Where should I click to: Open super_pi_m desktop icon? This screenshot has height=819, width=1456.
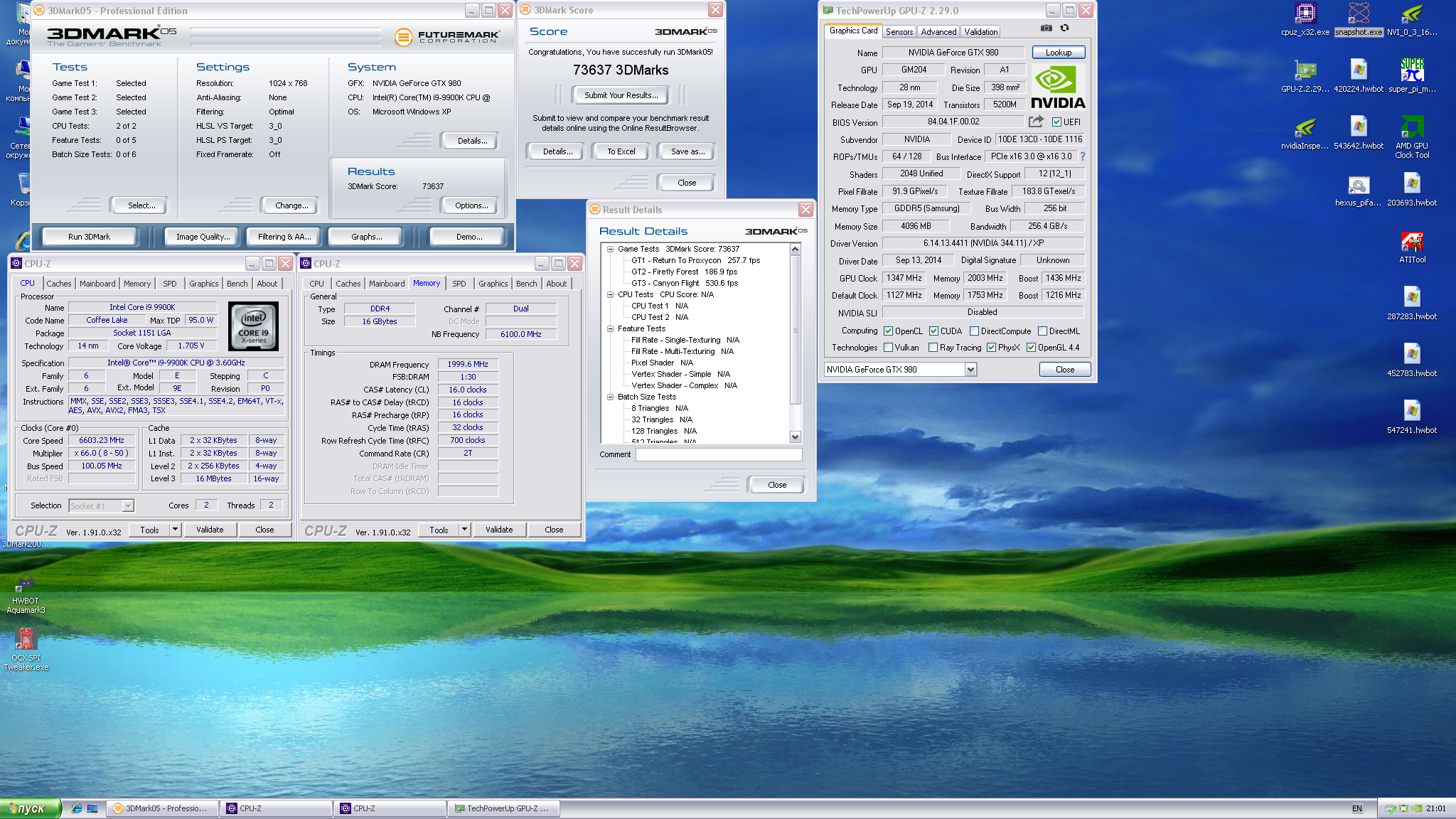click(1412, 76)
